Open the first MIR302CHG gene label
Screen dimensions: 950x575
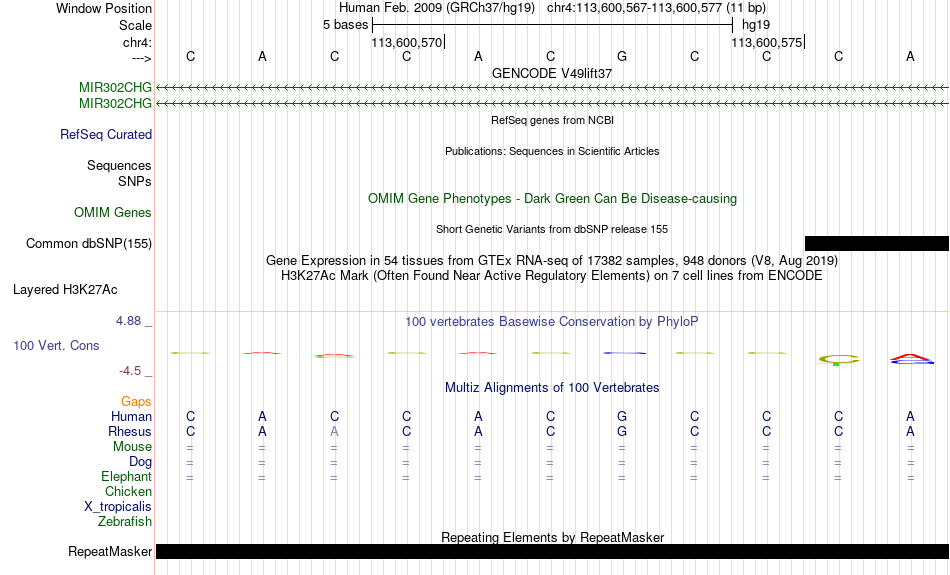click(x=115, y=87)
